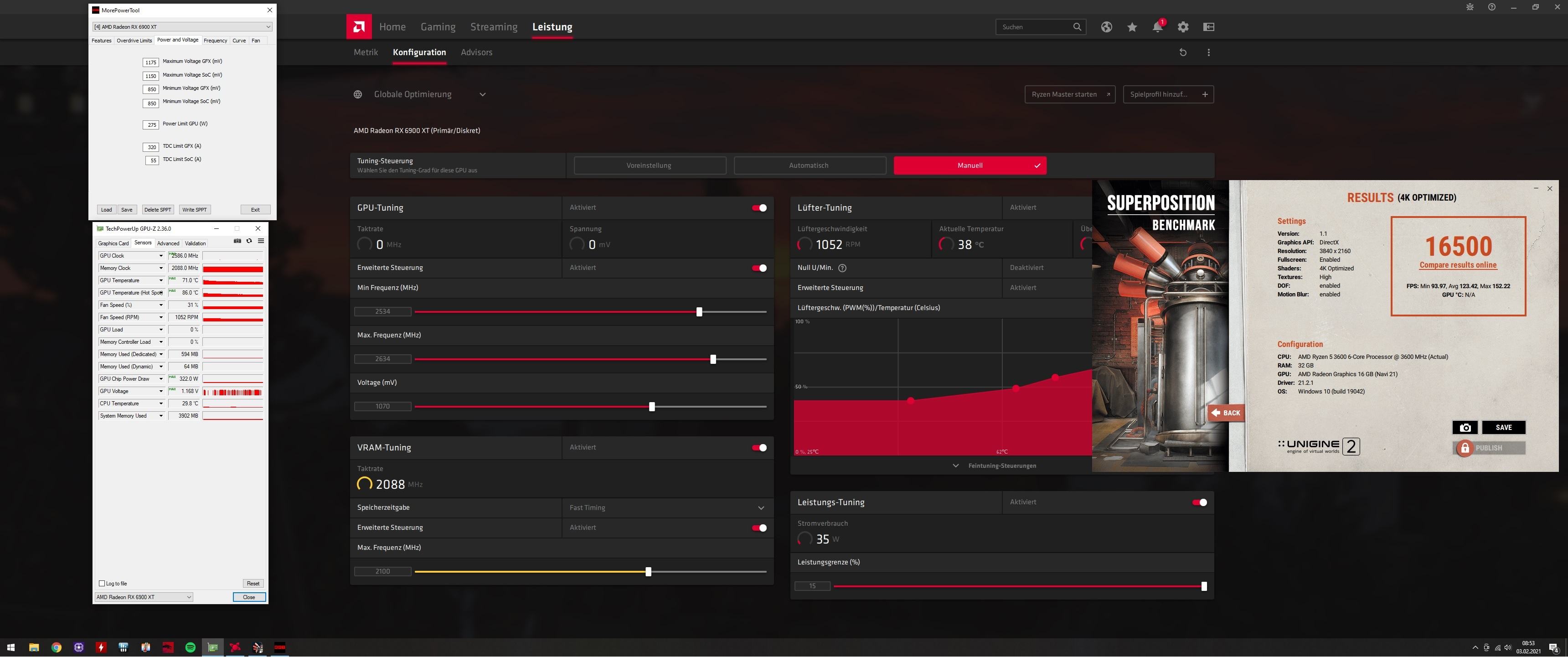
Task: Click the Leistungsgrenze slider handle
Action: [x=1204, y=586]
